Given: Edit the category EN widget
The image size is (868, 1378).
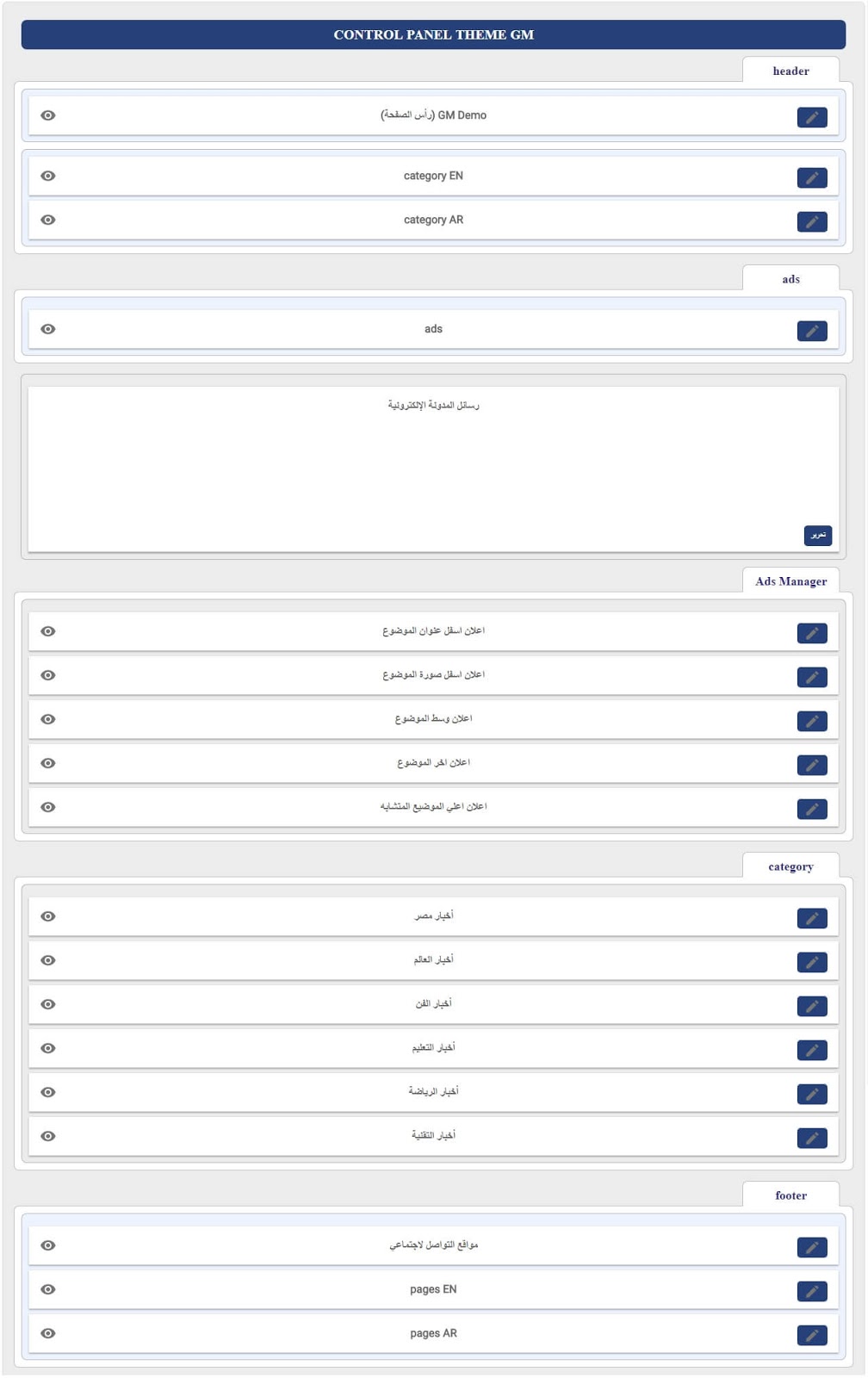Looking at the screenshot, I should coord(811,178).
